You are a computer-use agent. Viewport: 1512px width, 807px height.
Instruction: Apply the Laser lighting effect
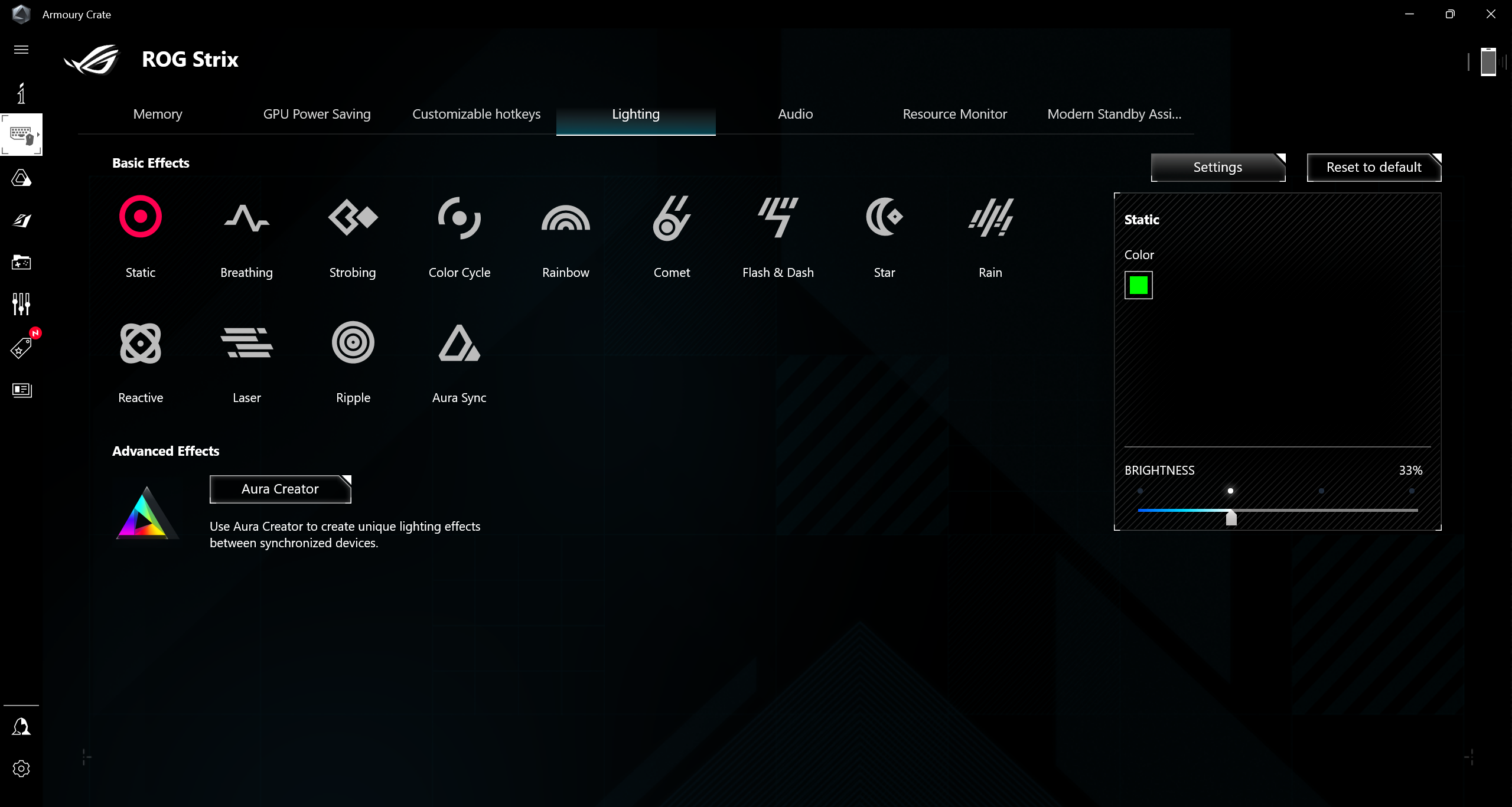pyautogui.click(x=247, y=343)
